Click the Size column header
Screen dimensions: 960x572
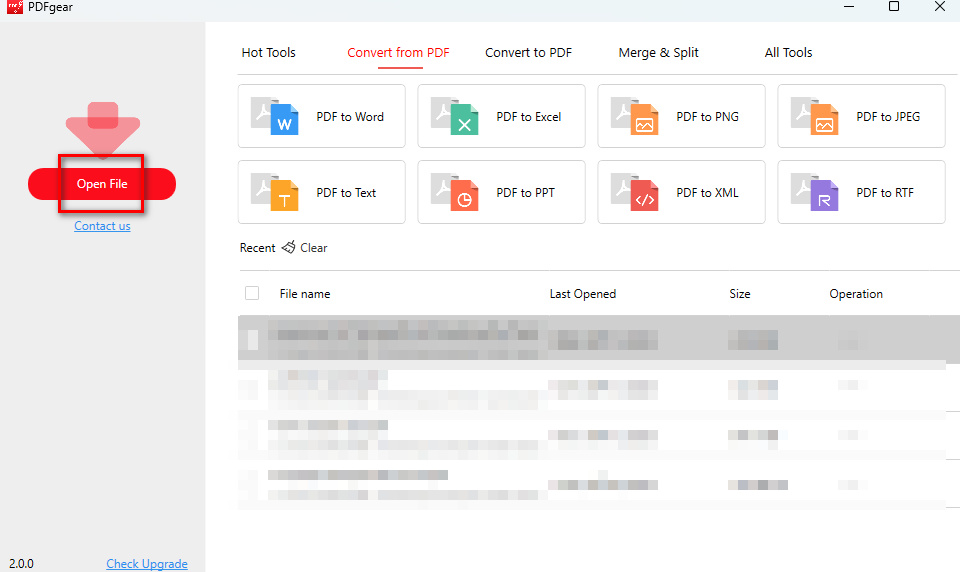(x=740, y=294)
